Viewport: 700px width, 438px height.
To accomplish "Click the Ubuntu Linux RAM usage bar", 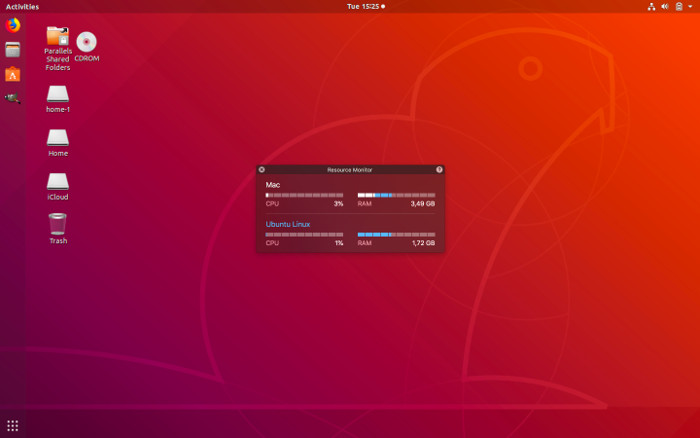I will (x=396, y=234).
